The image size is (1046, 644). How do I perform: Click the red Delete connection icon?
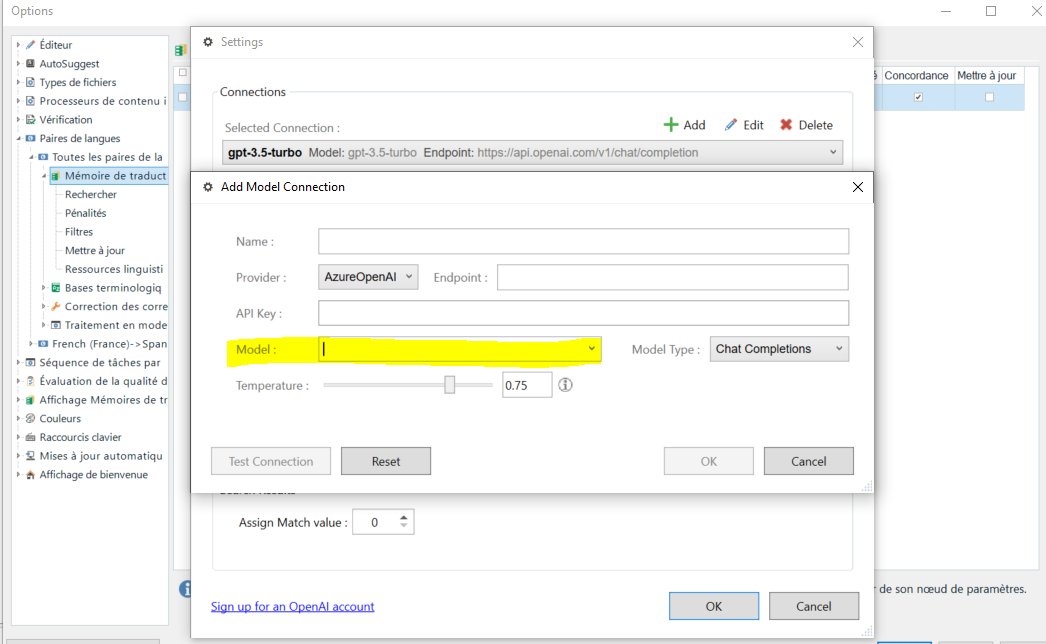786,124
